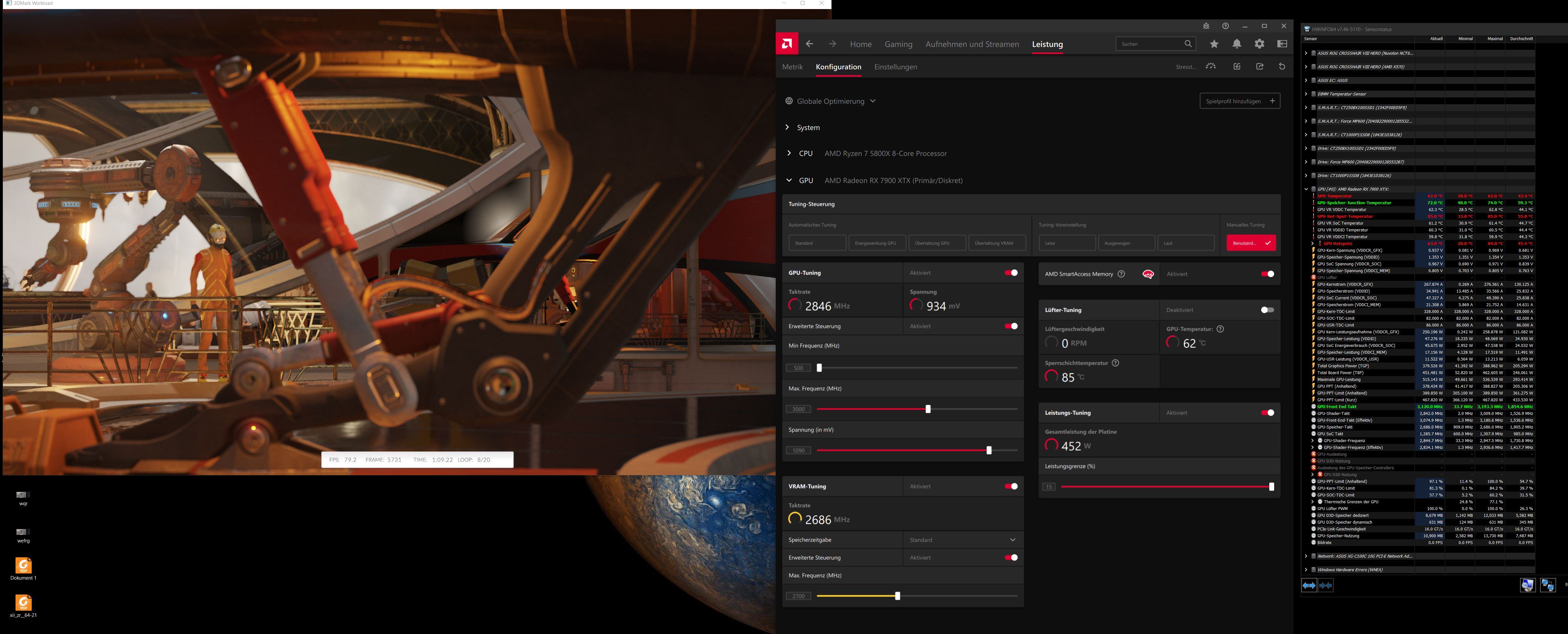Open the Dokument 1 PDF desktop icon
This screenshot has height=634, width=1568.
[x=23, y=569]
